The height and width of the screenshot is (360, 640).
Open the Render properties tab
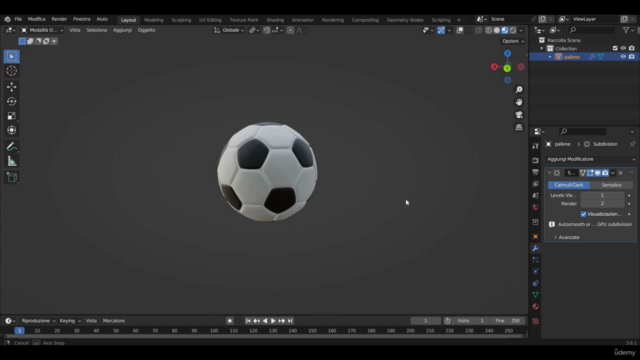point(536,160)
